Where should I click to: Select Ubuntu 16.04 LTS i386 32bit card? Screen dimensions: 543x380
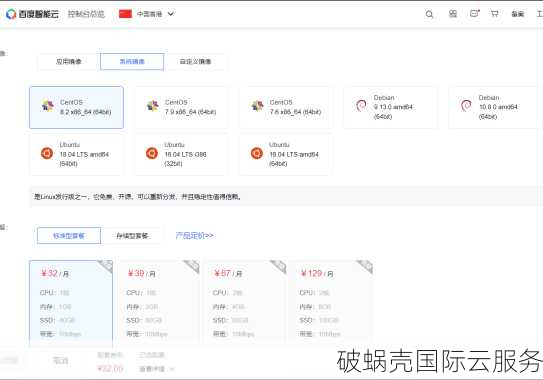tap(181, 154)
